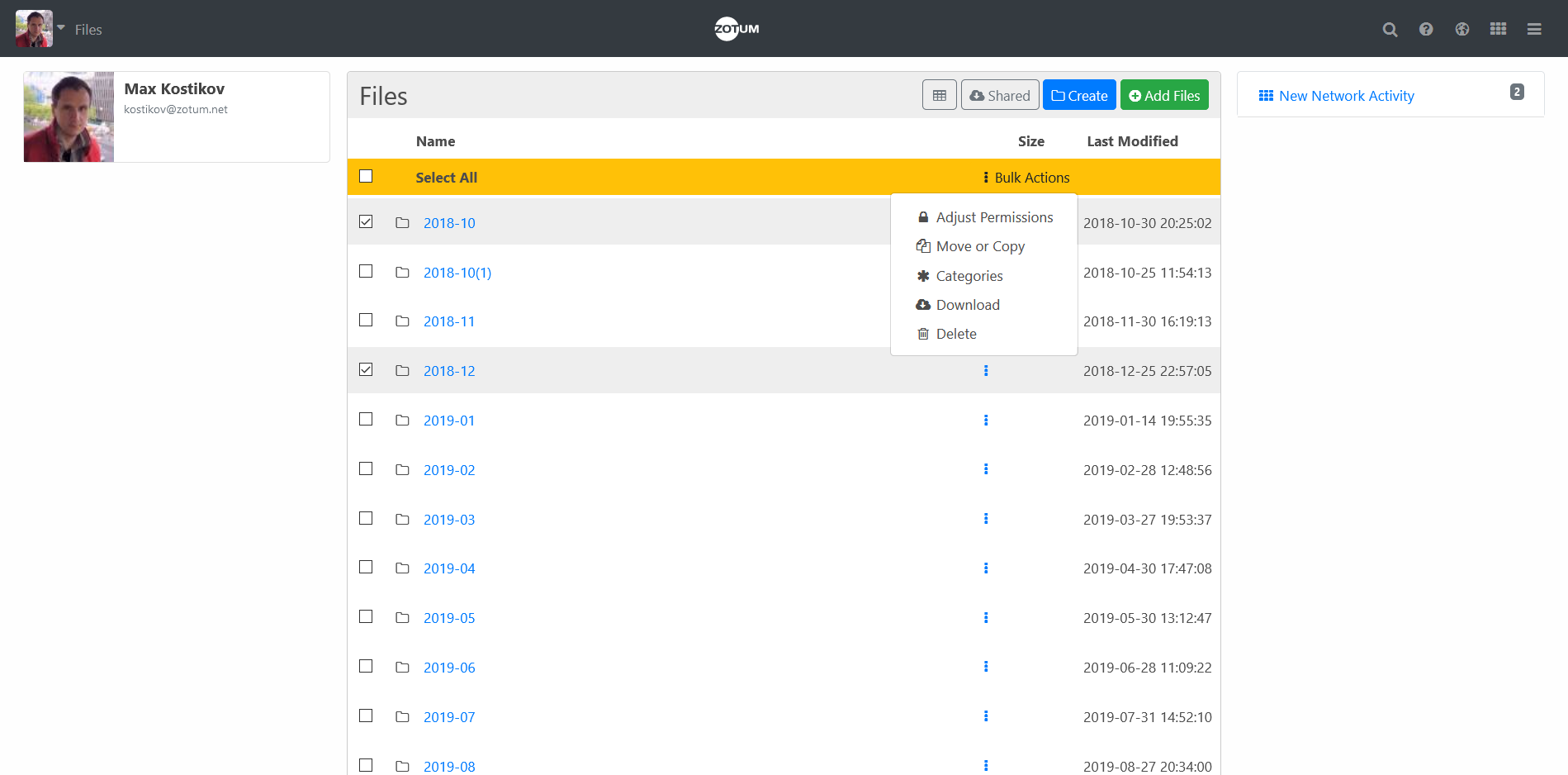This screenshot has width=1568, height=775.
Task: Open the three-dot menu for 2019-02
Action: [986, 469]
